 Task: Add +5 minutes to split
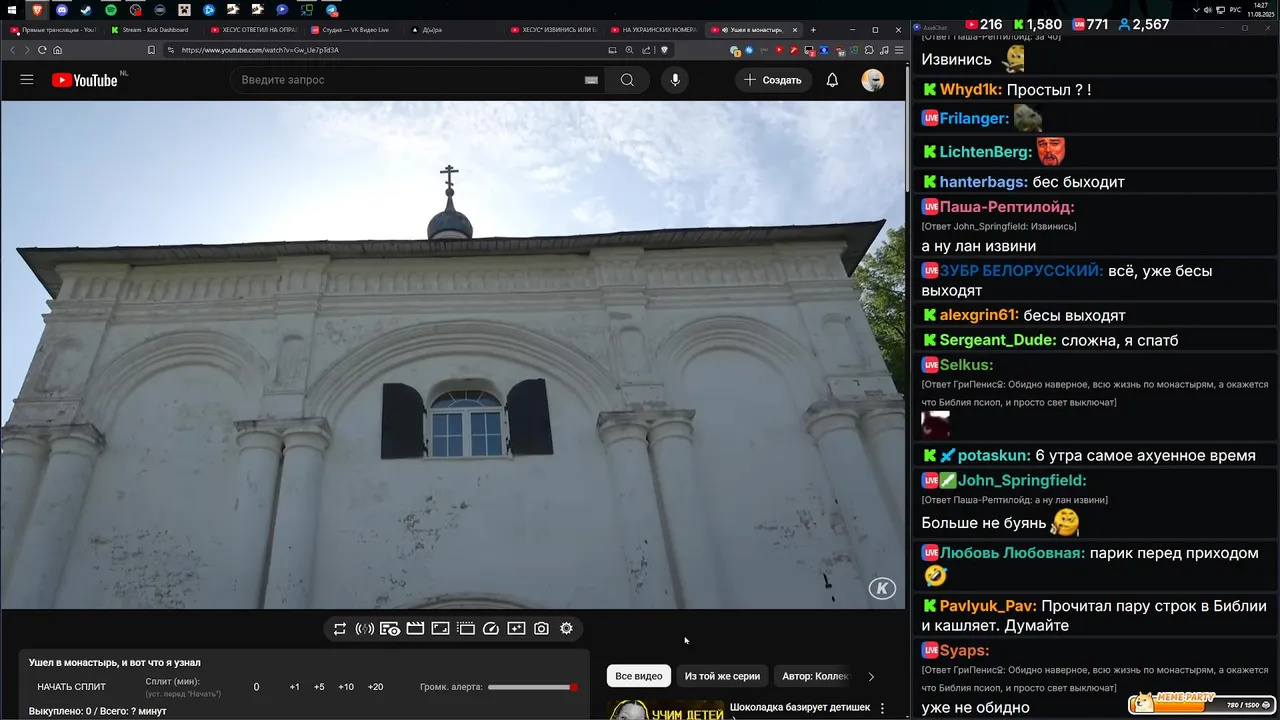319,687
